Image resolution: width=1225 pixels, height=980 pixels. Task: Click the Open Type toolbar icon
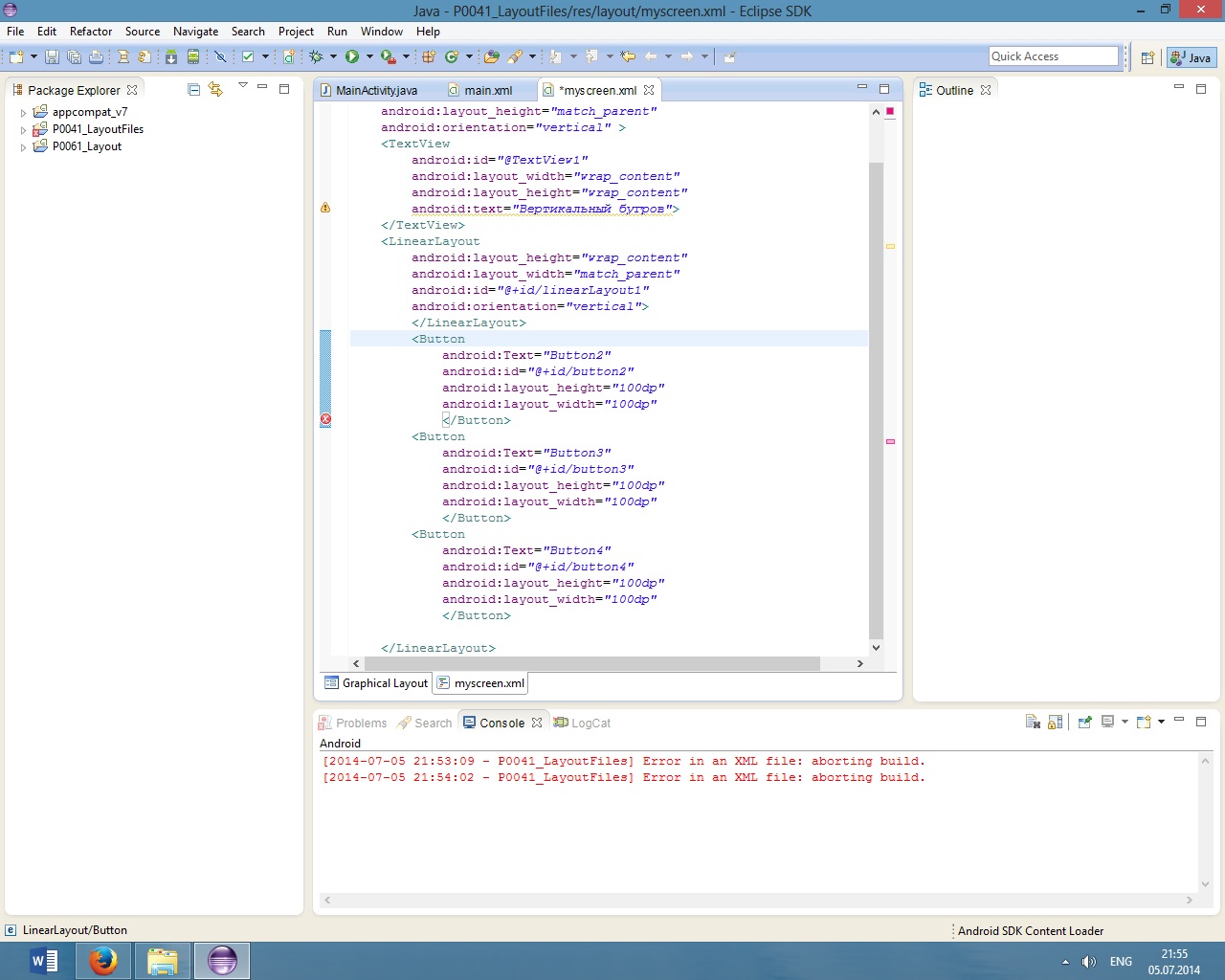(492, 57)
